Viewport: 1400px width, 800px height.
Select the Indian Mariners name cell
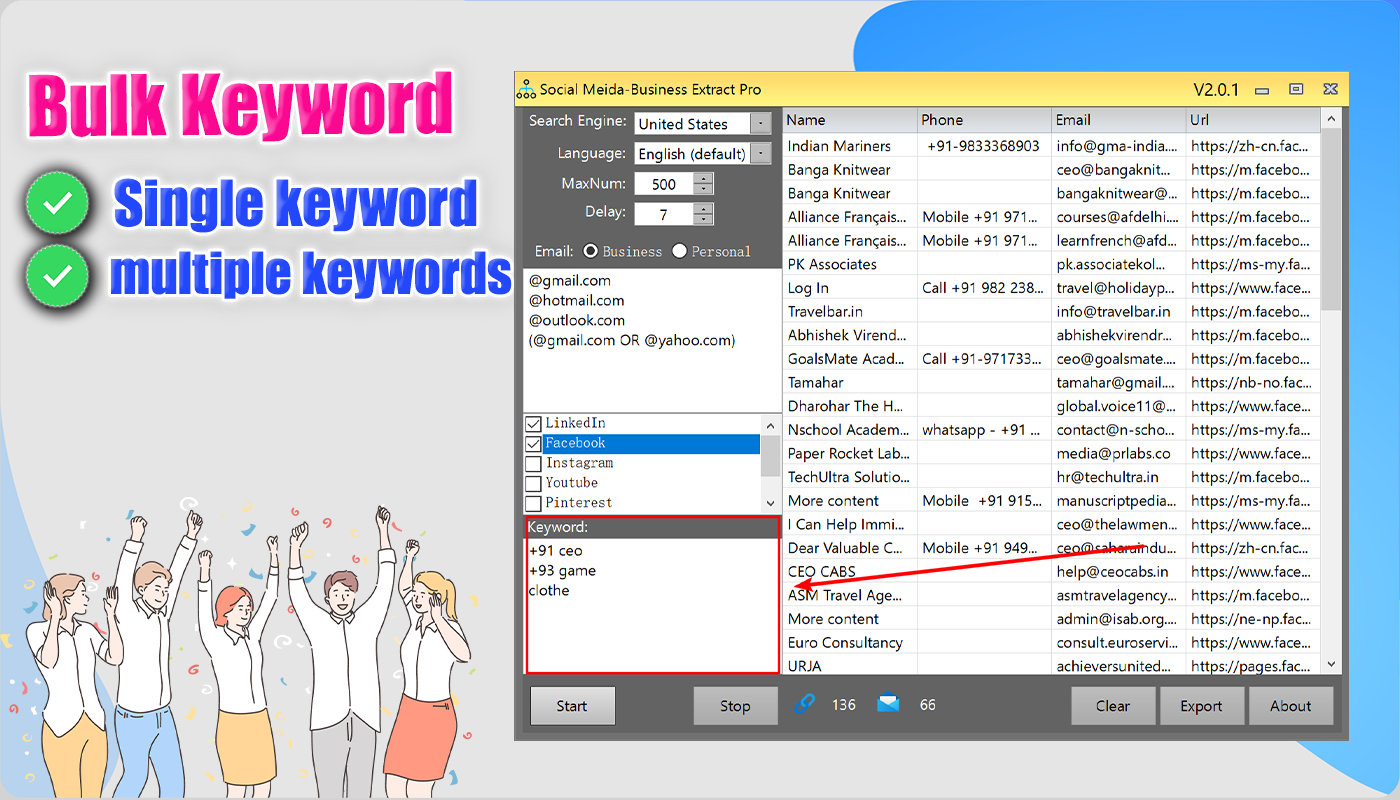[850, 146]
